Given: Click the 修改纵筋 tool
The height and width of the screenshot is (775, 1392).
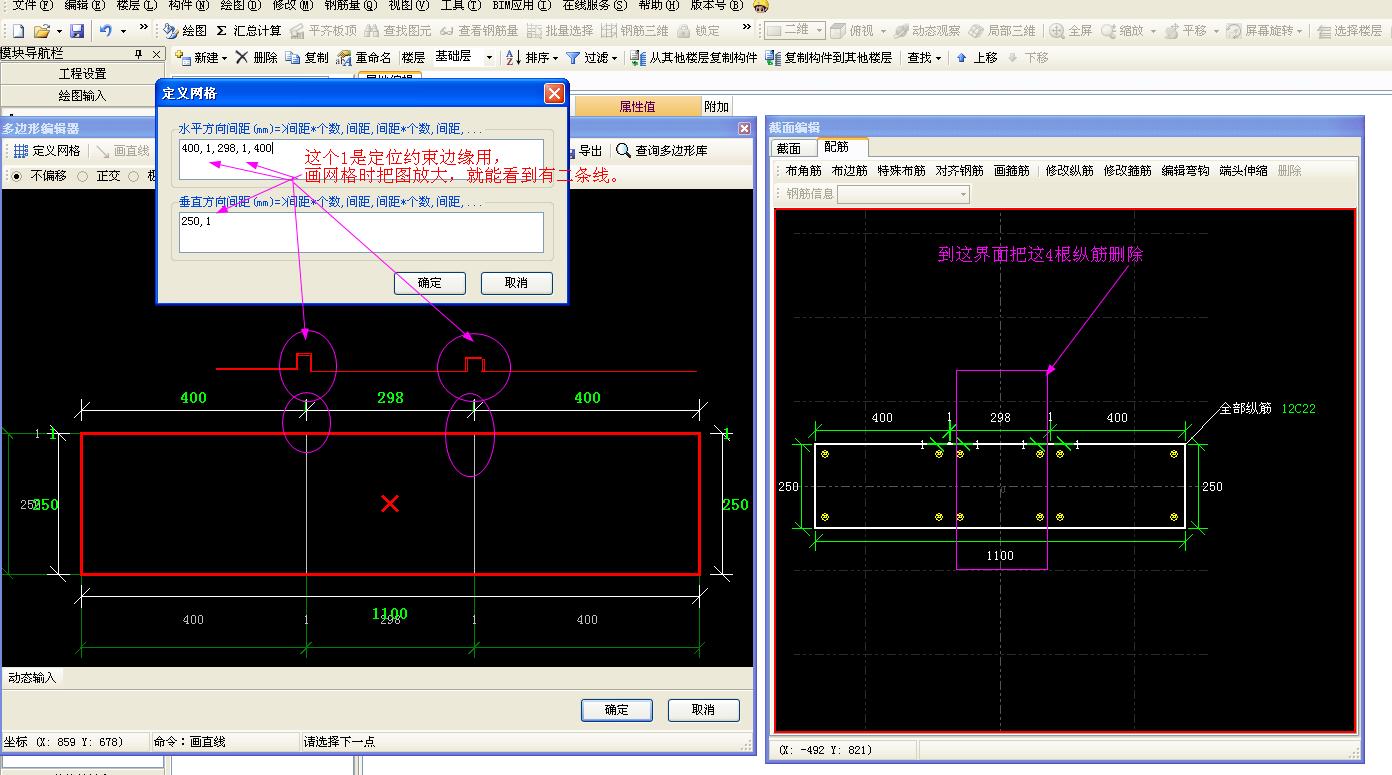Looking at the screenshot, I should click(x=1070, y=171).
